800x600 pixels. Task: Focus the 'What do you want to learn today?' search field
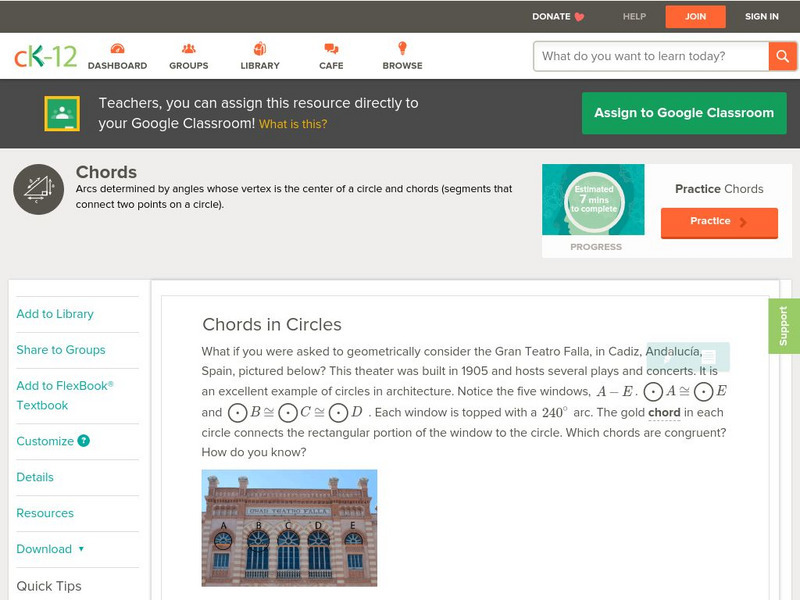tap(651, 56)
